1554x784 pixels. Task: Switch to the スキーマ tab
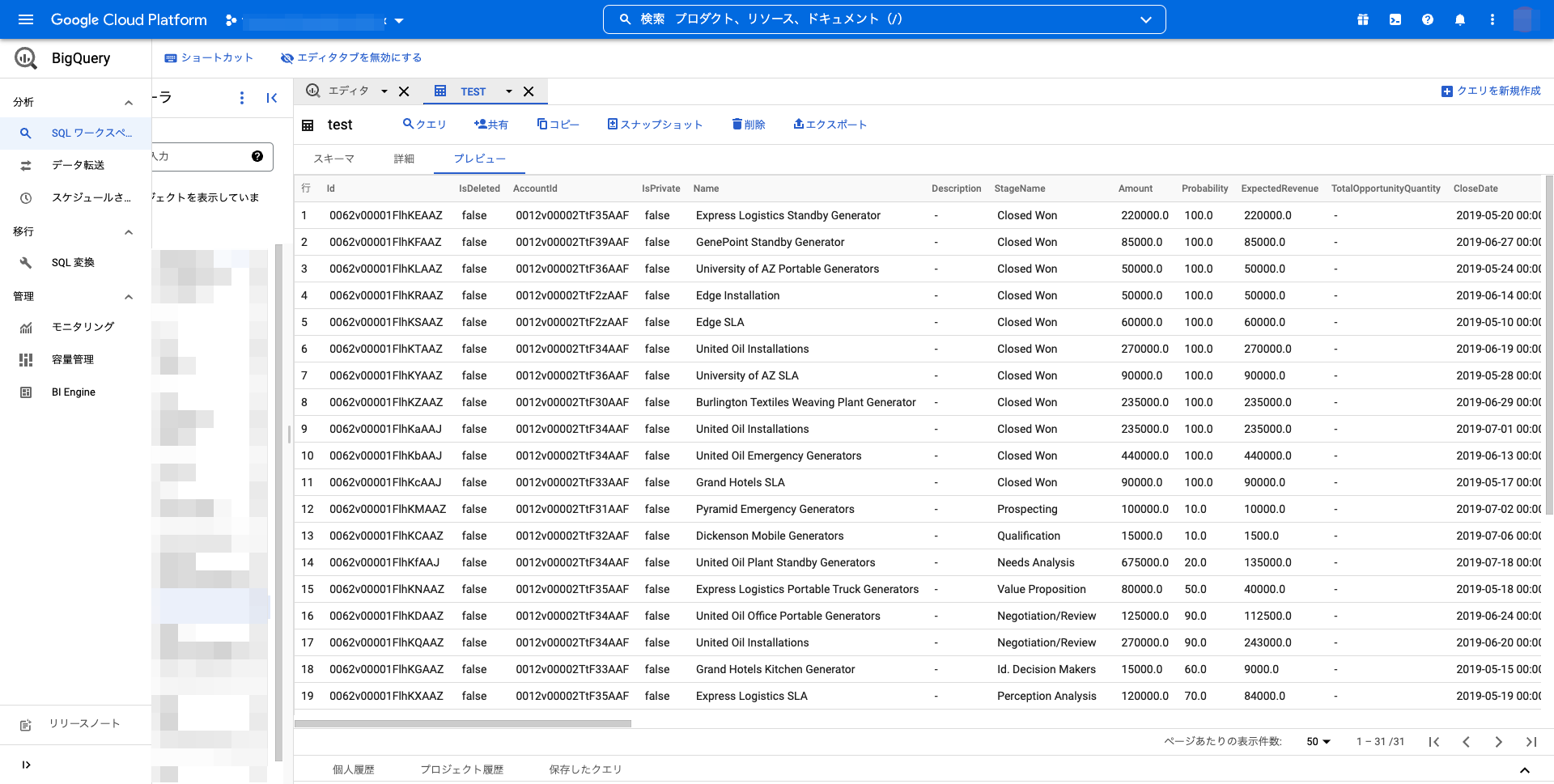pos(334,159)
